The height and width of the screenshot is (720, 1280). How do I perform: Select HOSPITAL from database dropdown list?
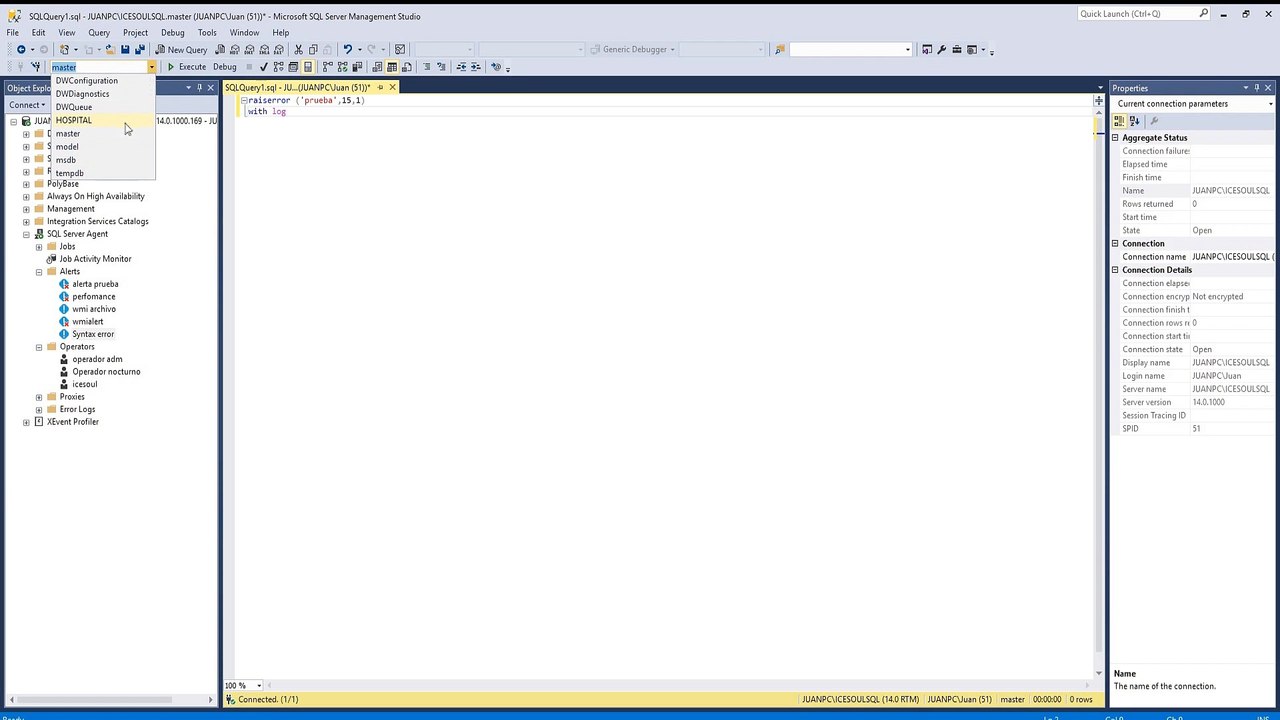103,120
